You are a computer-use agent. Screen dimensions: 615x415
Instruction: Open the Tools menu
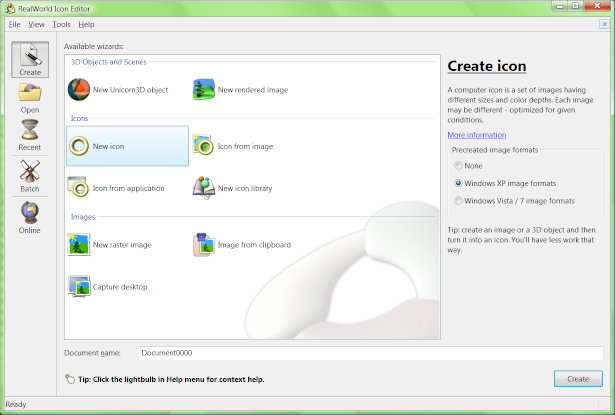(61, 24)
